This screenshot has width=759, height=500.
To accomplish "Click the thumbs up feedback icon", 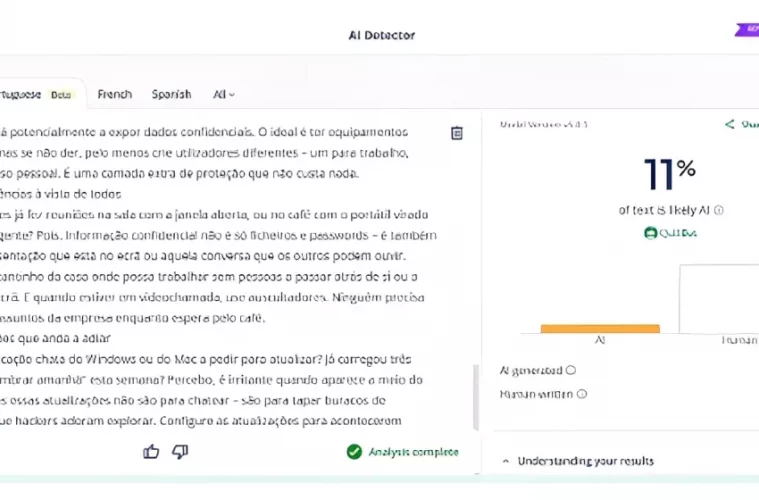I will tap(152, 452).
